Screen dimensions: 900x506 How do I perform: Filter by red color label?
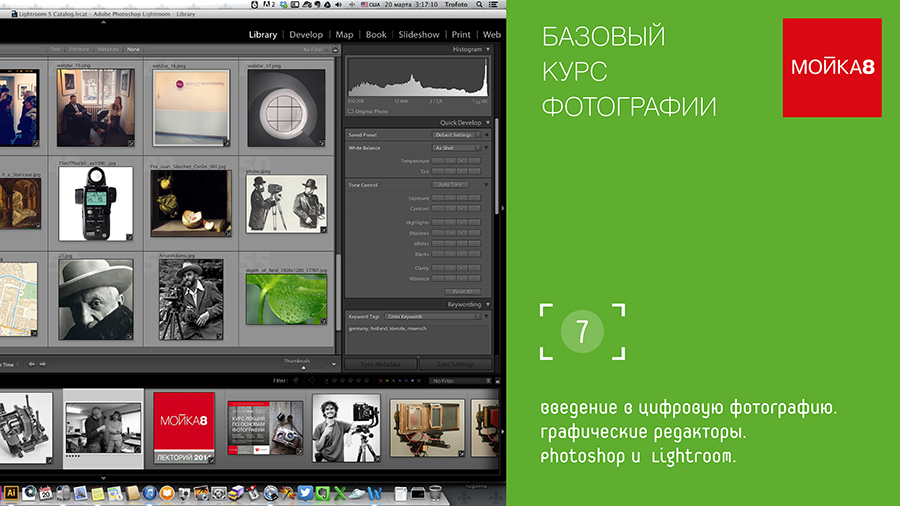(x=381, y=381)
